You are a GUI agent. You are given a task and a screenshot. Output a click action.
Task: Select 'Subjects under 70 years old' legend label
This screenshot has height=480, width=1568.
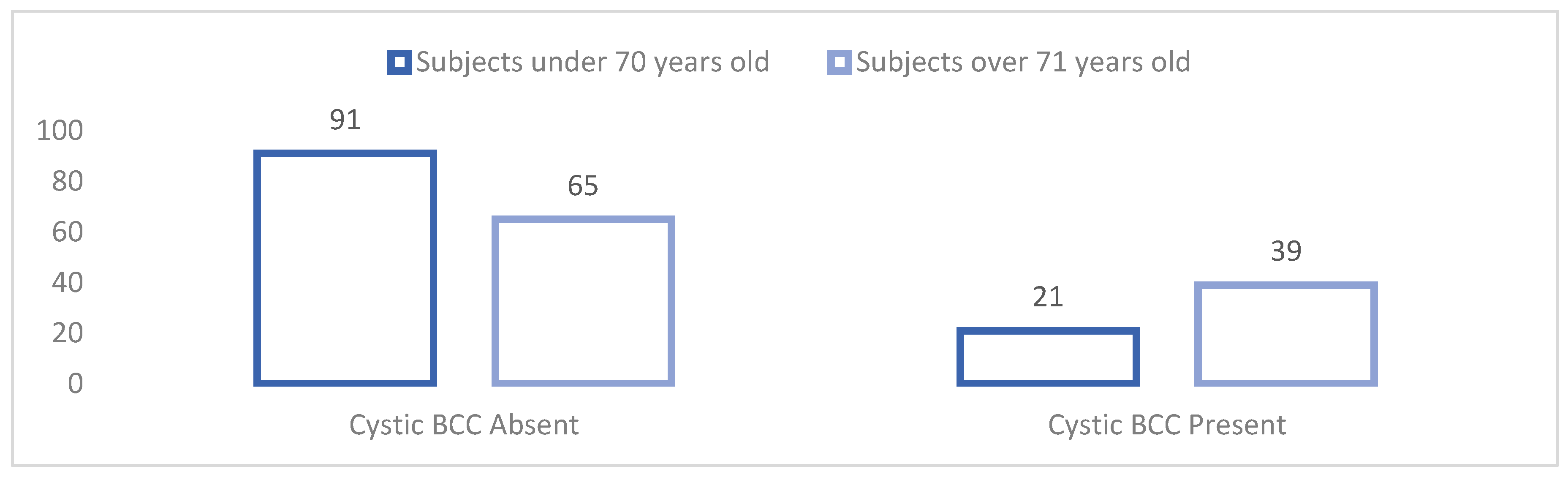click(592, 62)
